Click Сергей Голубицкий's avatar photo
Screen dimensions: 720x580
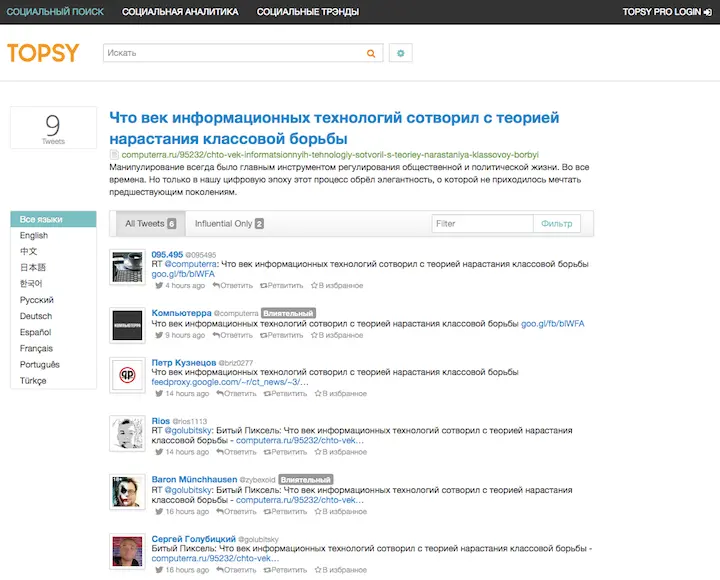point(126,552)
